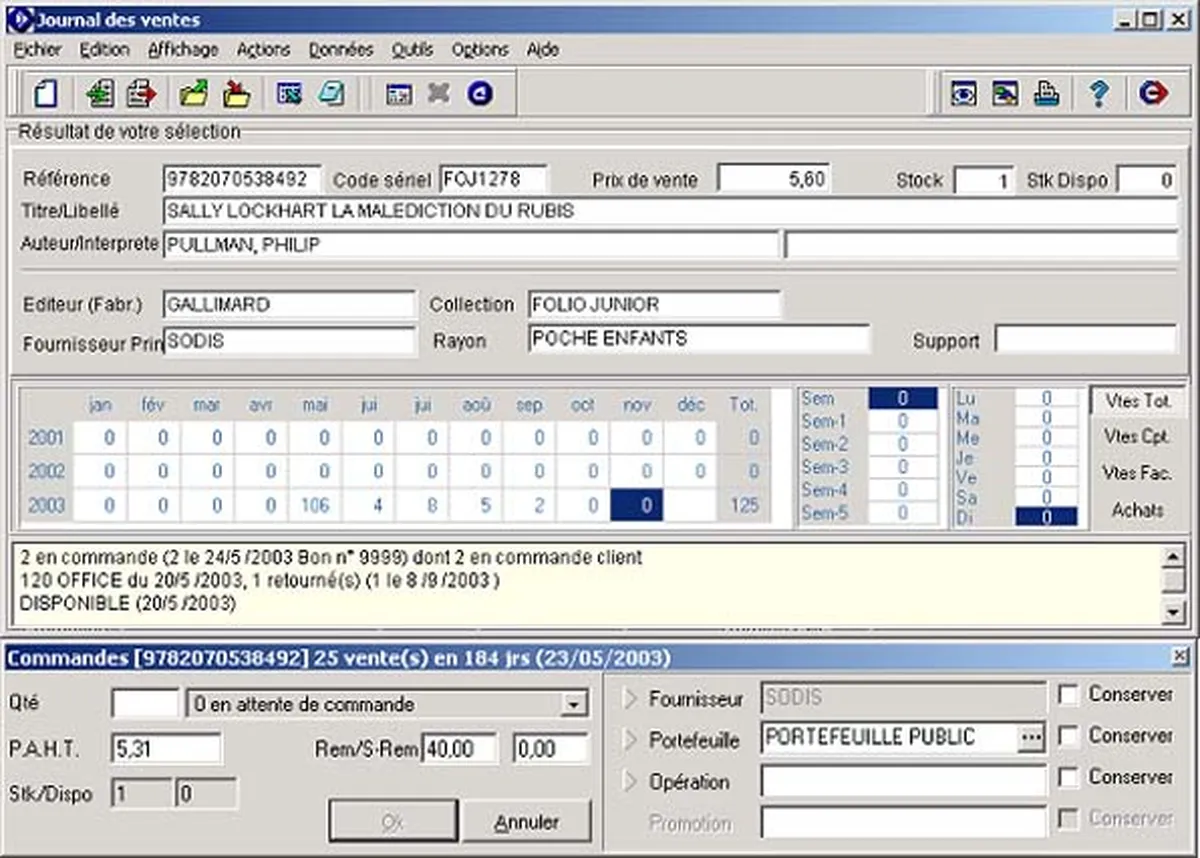1200x858 pixels.
Task: Click the blank new document toolbar icon
Action: pos(45,94)
